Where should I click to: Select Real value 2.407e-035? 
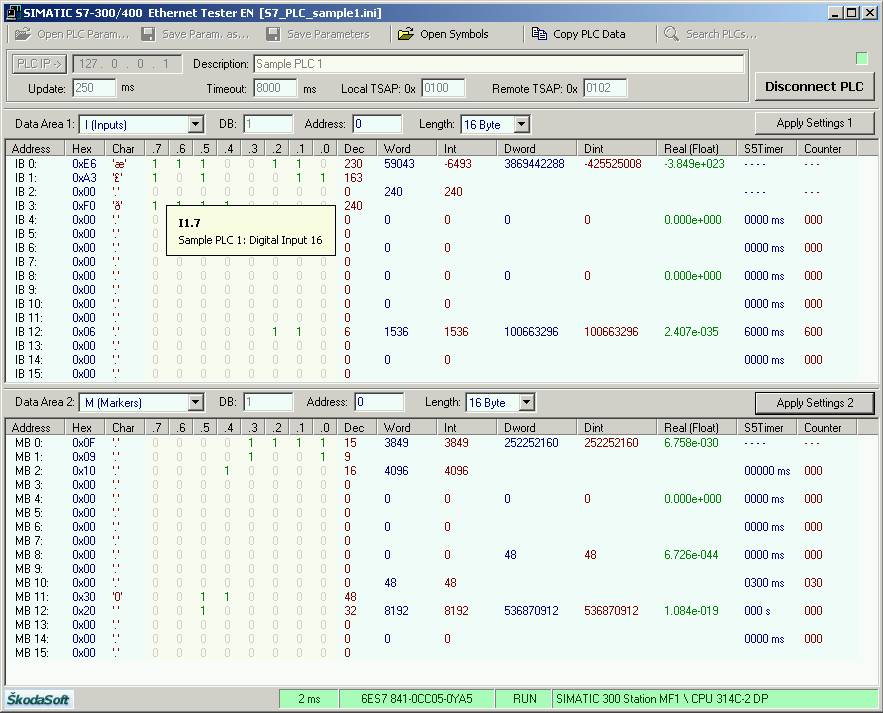pos(692,332)
